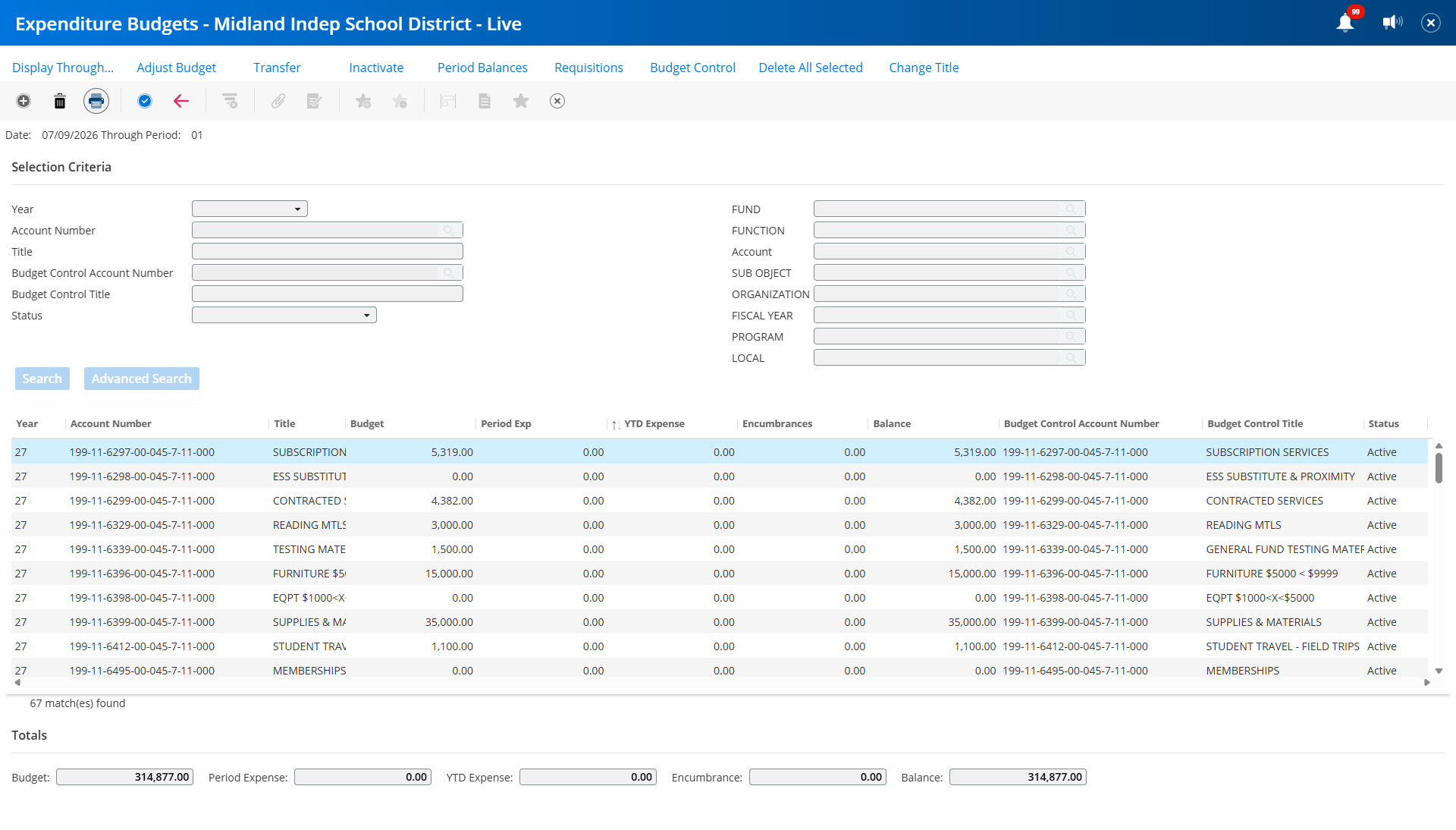The width and height of the screenshot is (1456, 830).
Task: Open the Display Through menu
Action: (63, 68)
